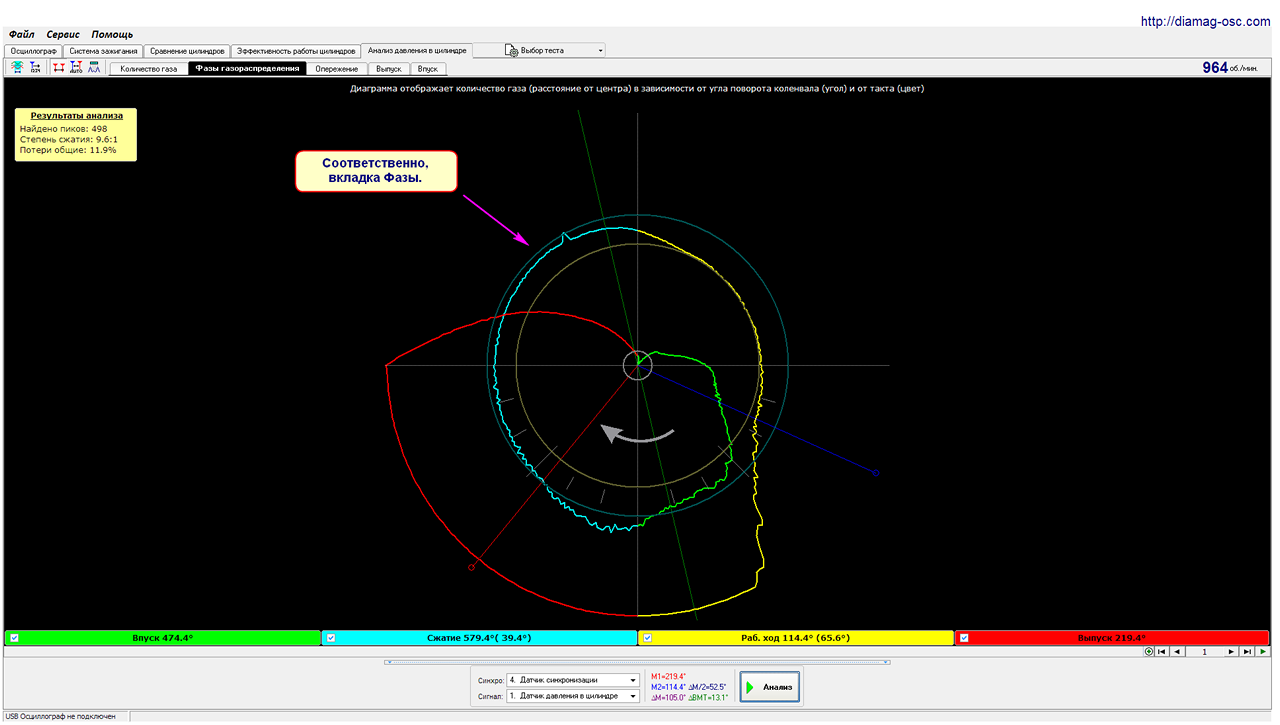1280x725 pixels.
Task: Open the Впуск sub-tab
Action: [428, 69]
